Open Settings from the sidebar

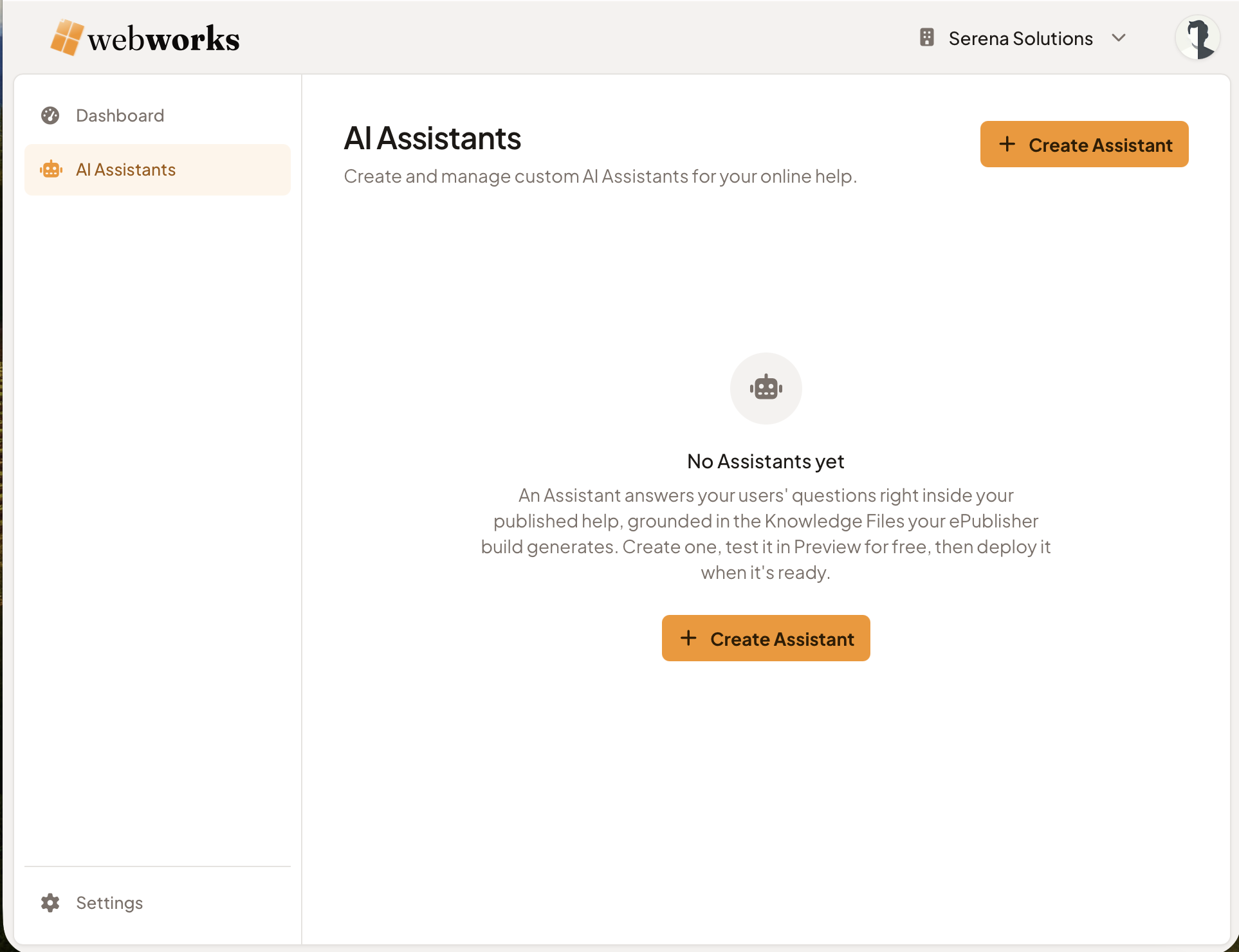158,903
